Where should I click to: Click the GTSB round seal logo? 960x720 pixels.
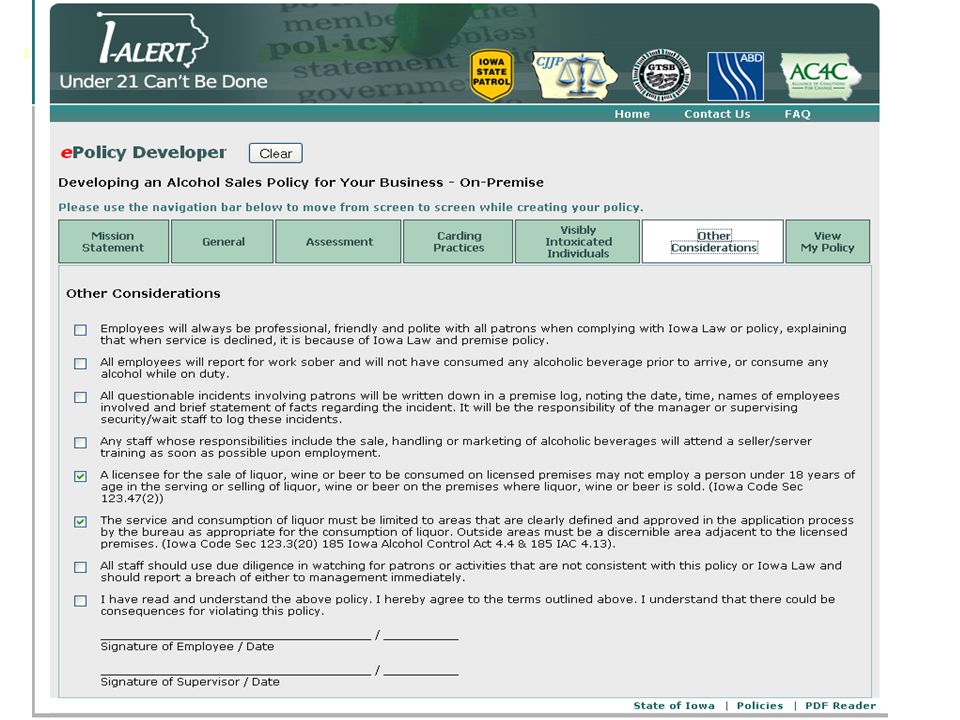tap(661, 76)
